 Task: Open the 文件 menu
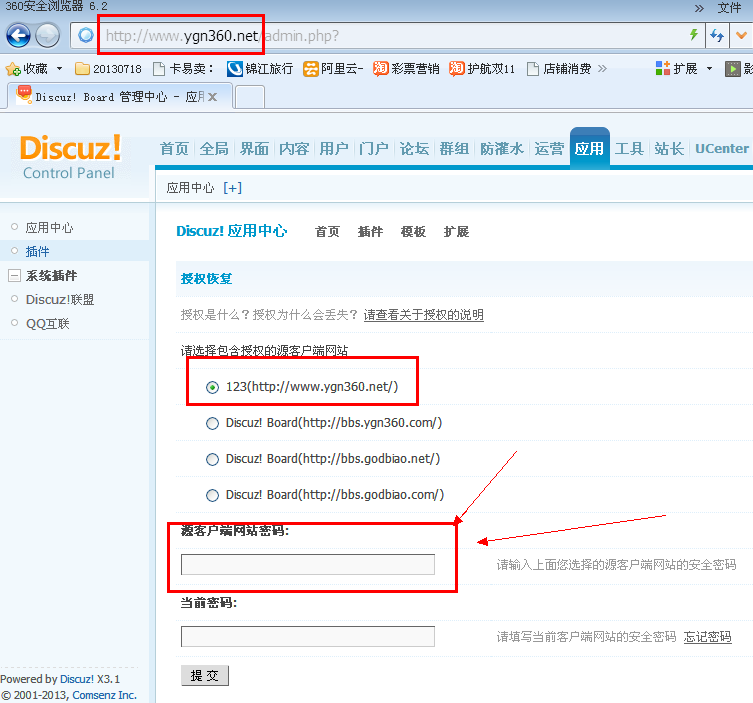[x=729, y=8]
